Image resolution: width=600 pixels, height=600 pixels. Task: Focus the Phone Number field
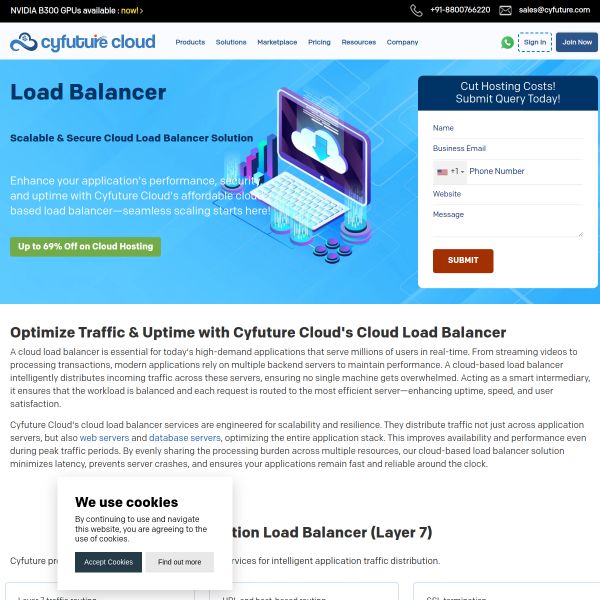click(525, 172)
